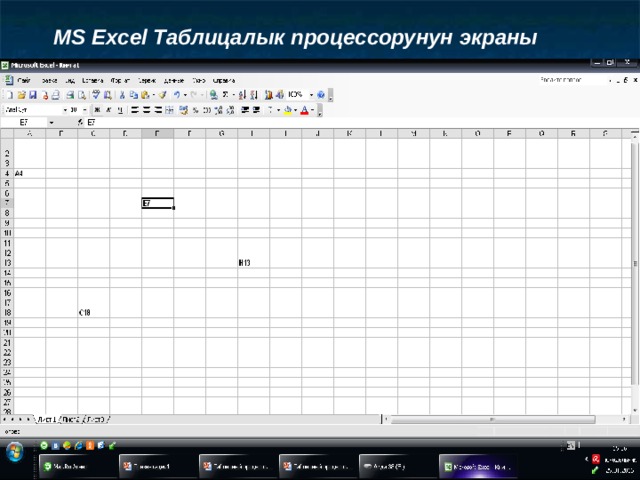Screen dimensions: 640x480
Task: Toggle Align Left button
Action: coord(135,110)
